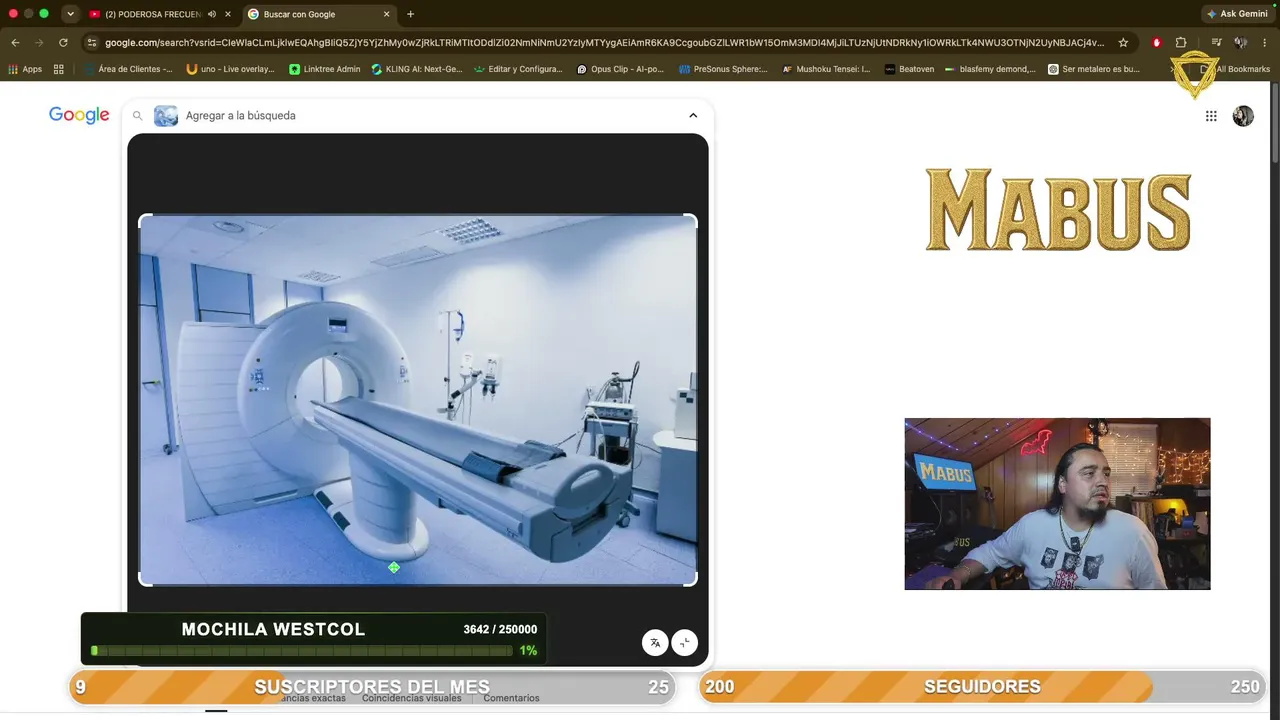Go forward to the next page
This screenshot has height=720, width=1280.
39,43
